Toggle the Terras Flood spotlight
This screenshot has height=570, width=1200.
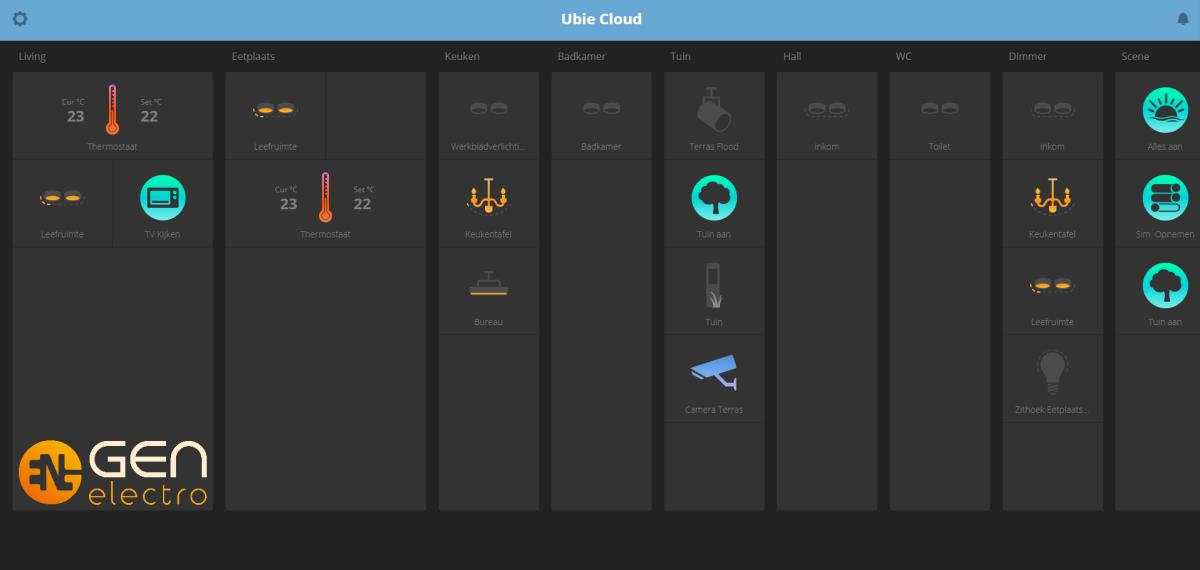[714, 116]
